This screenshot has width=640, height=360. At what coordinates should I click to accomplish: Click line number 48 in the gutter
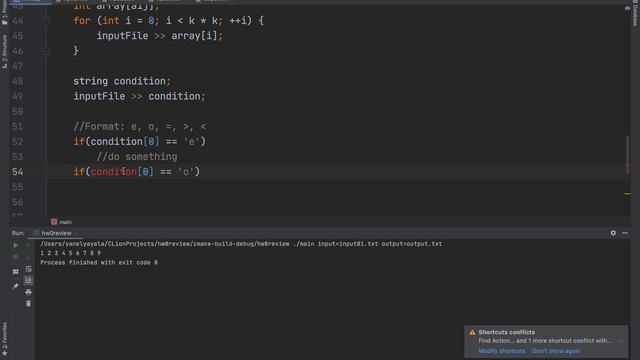(x=18, y=81)
